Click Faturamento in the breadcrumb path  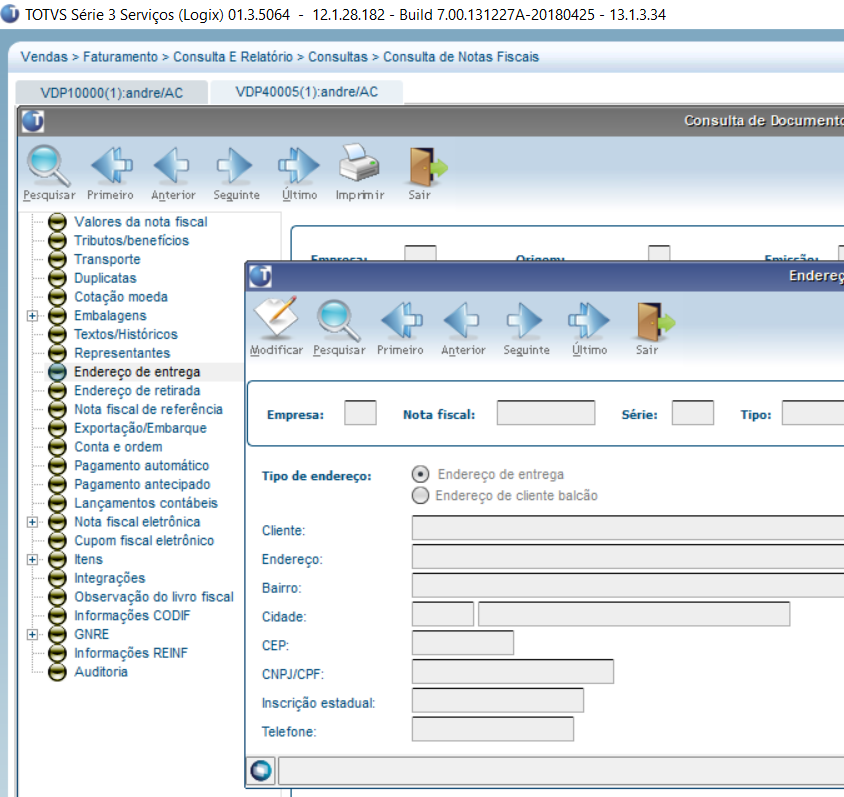[x=120, y=57]
